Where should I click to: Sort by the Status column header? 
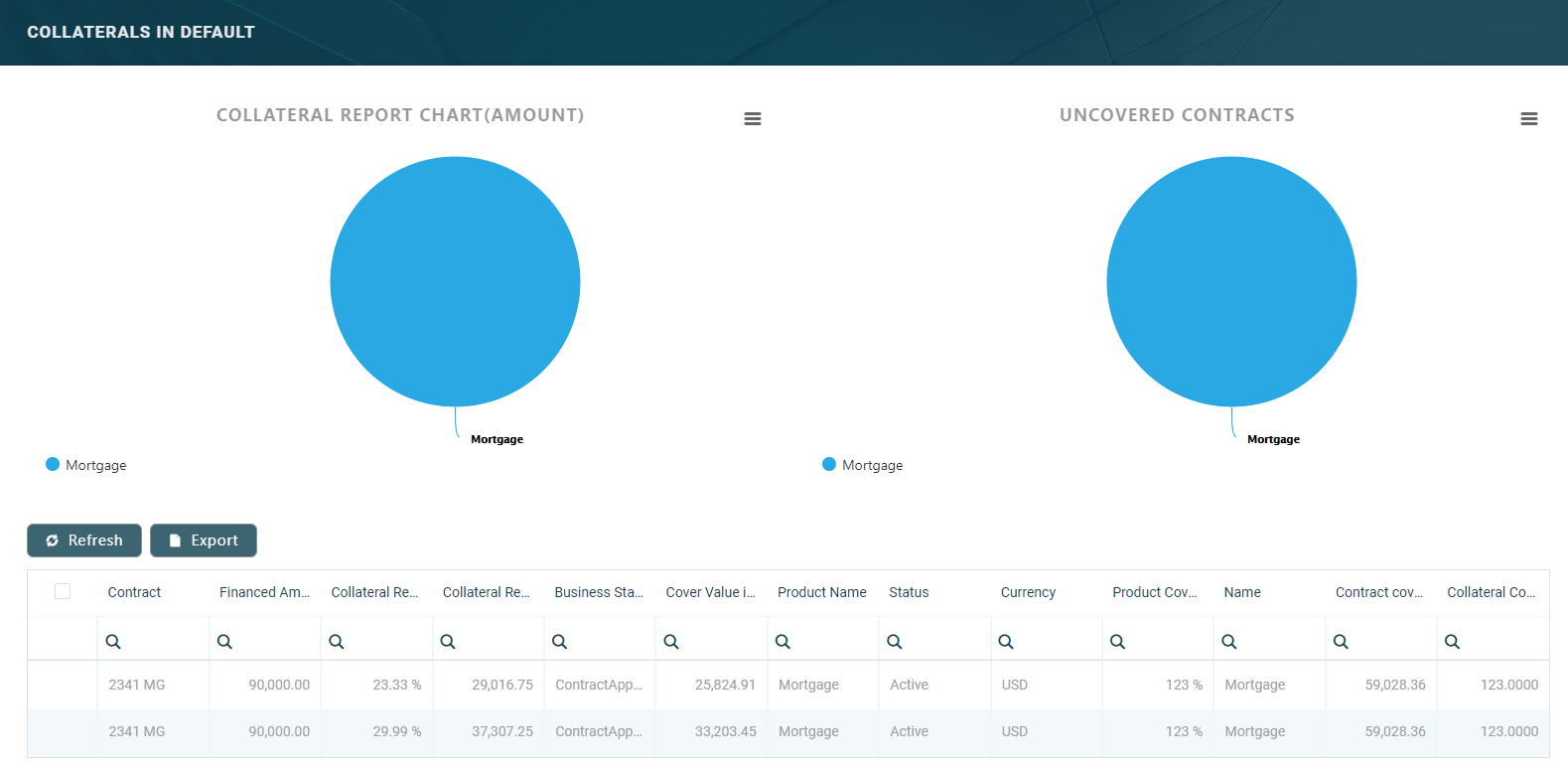click(909, 592)
